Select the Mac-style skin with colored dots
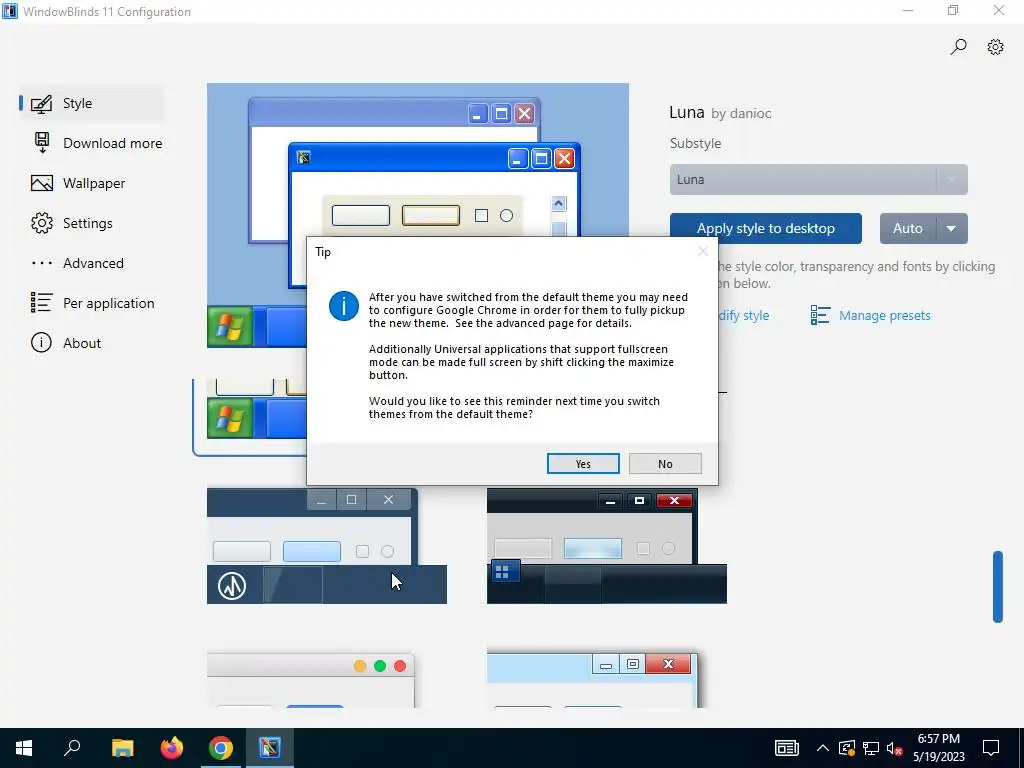This screenshot has height=768, width=1024. coord(311,679)
